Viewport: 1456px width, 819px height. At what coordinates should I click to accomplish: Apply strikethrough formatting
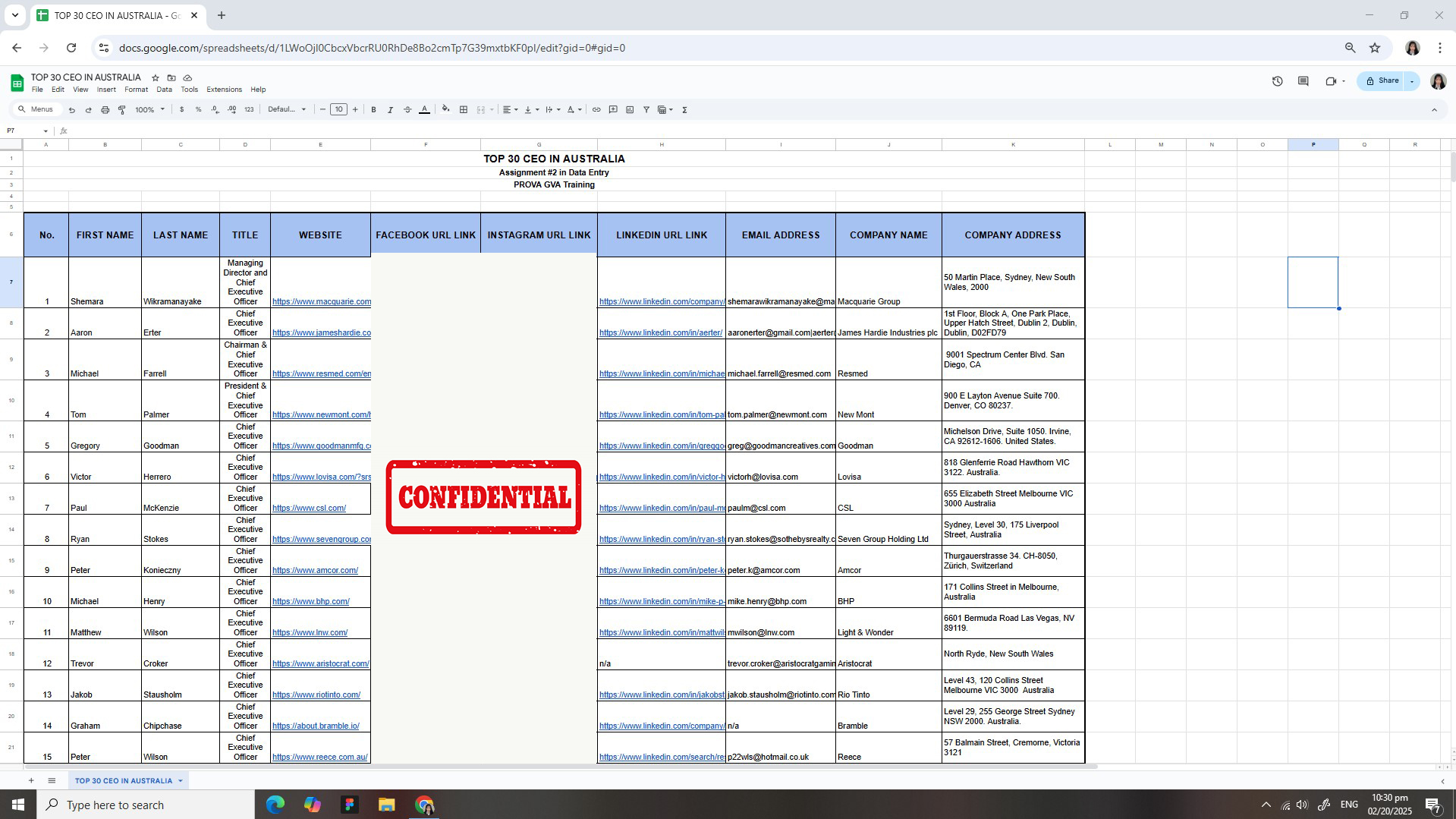pos(407,110)
